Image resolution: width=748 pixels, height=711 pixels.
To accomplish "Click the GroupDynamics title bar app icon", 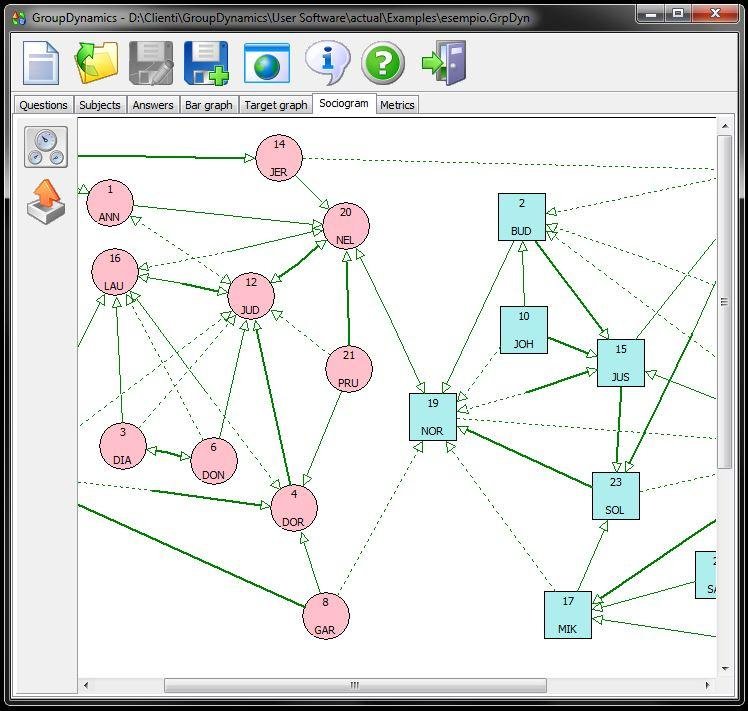I will [x=19, y=18].
